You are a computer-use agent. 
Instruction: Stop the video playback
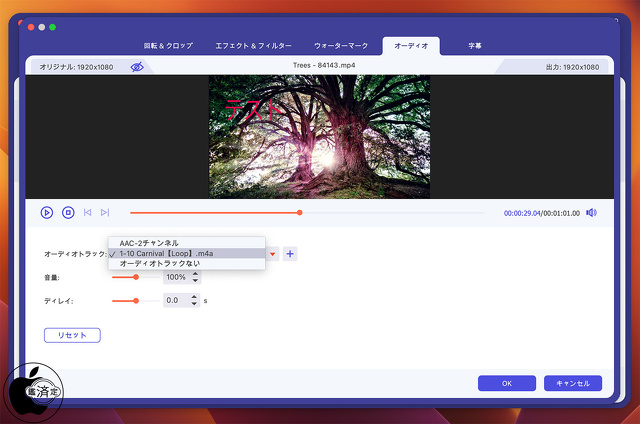click(x=68, y=213)
